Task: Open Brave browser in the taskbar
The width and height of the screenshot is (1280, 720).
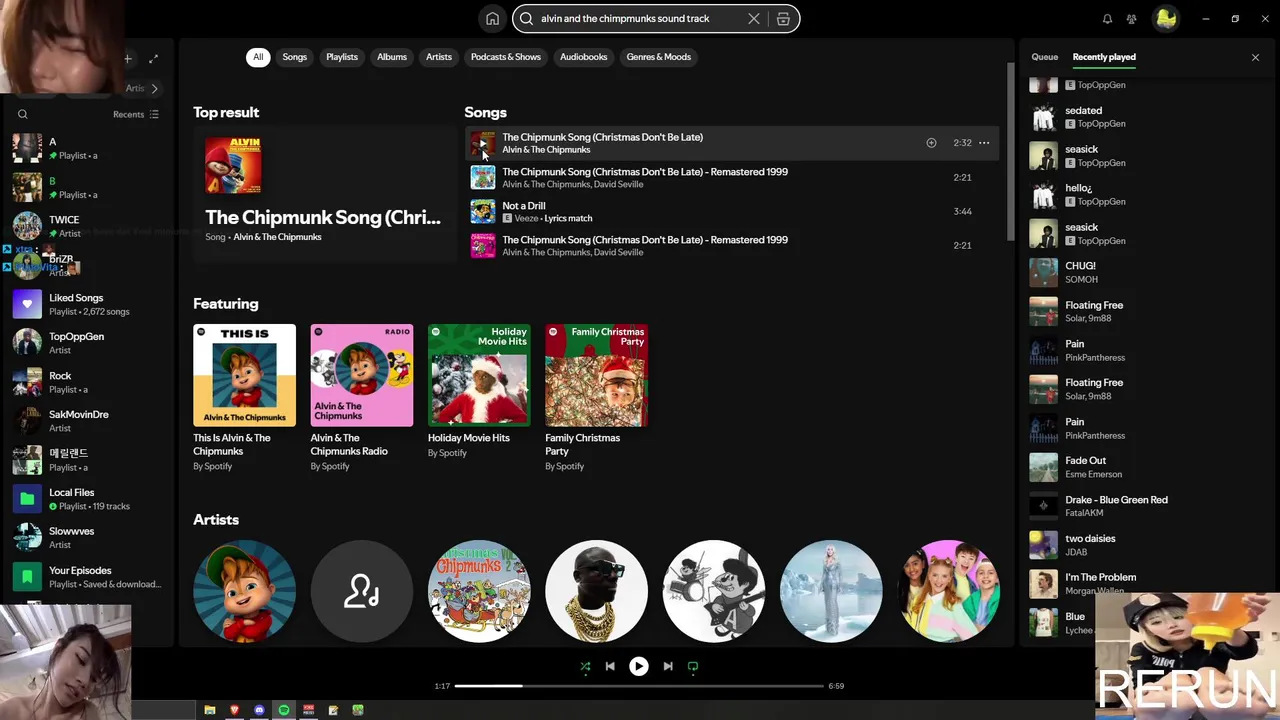Action: point(235,710)
